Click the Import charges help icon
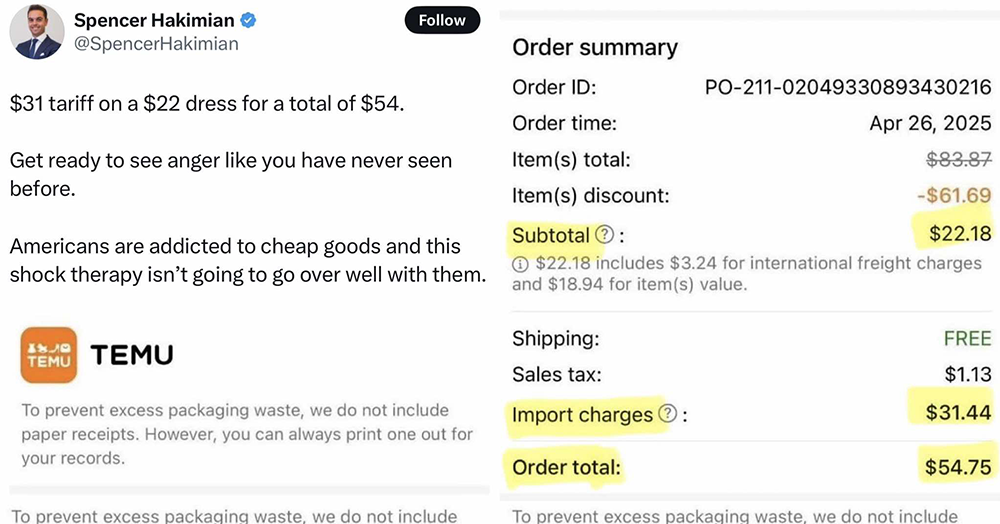 point(667,414)
